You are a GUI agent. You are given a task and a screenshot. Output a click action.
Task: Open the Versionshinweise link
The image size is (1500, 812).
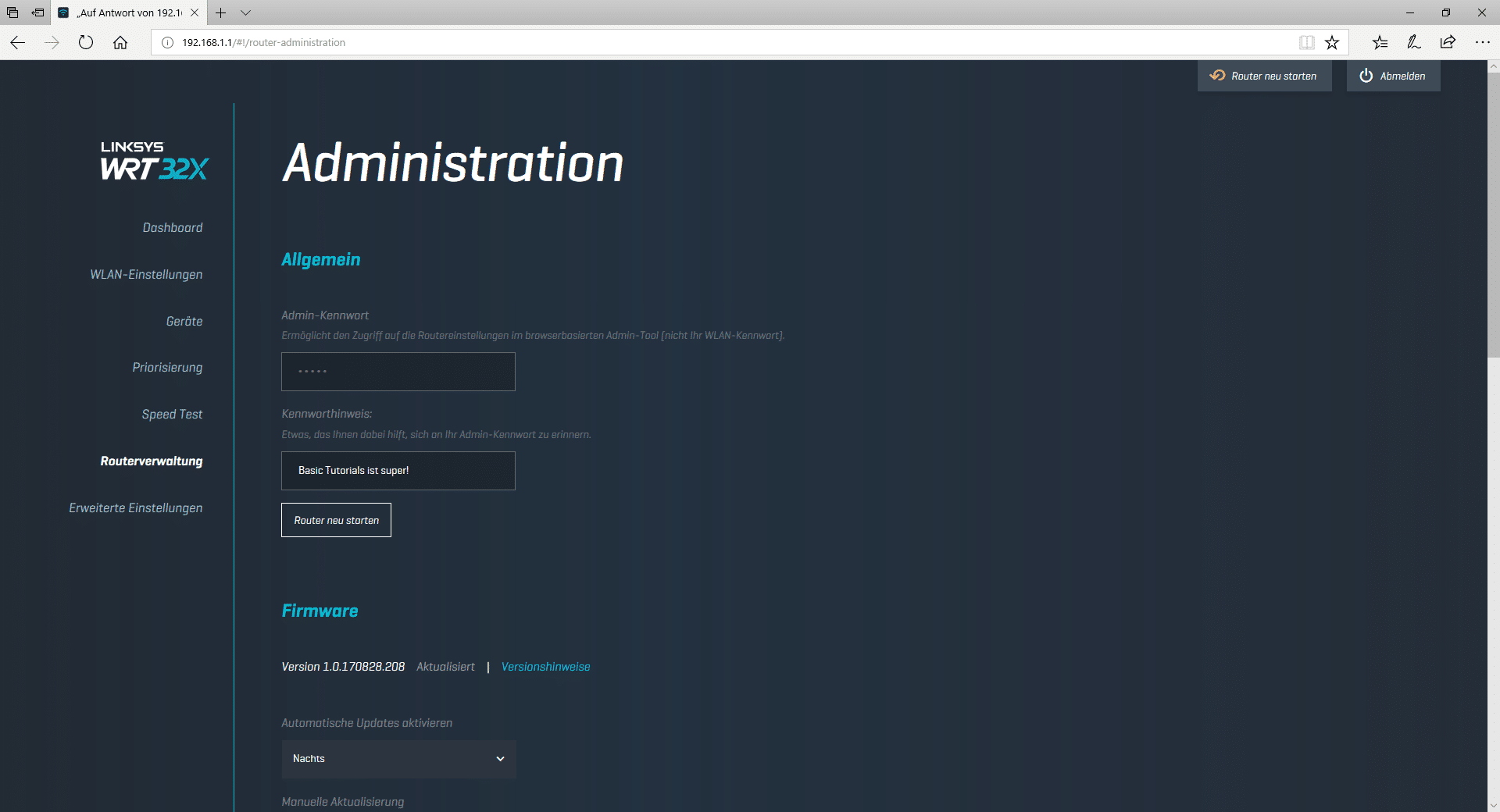click(545, 667)
